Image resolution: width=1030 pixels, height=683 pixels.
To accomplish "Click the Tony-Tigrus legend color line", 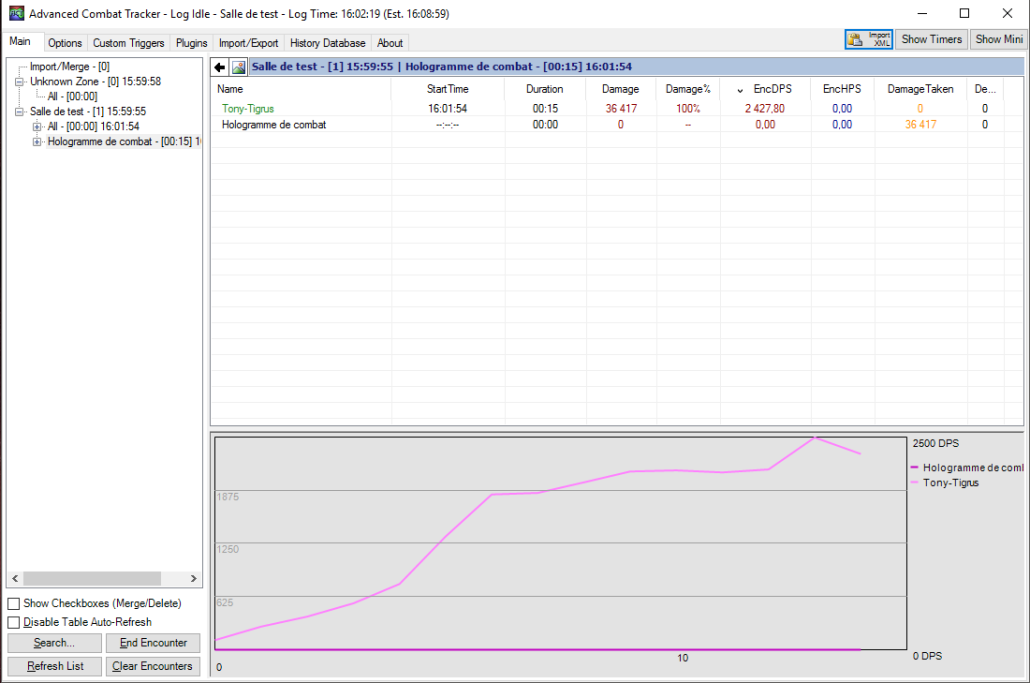I will [915, 483].
